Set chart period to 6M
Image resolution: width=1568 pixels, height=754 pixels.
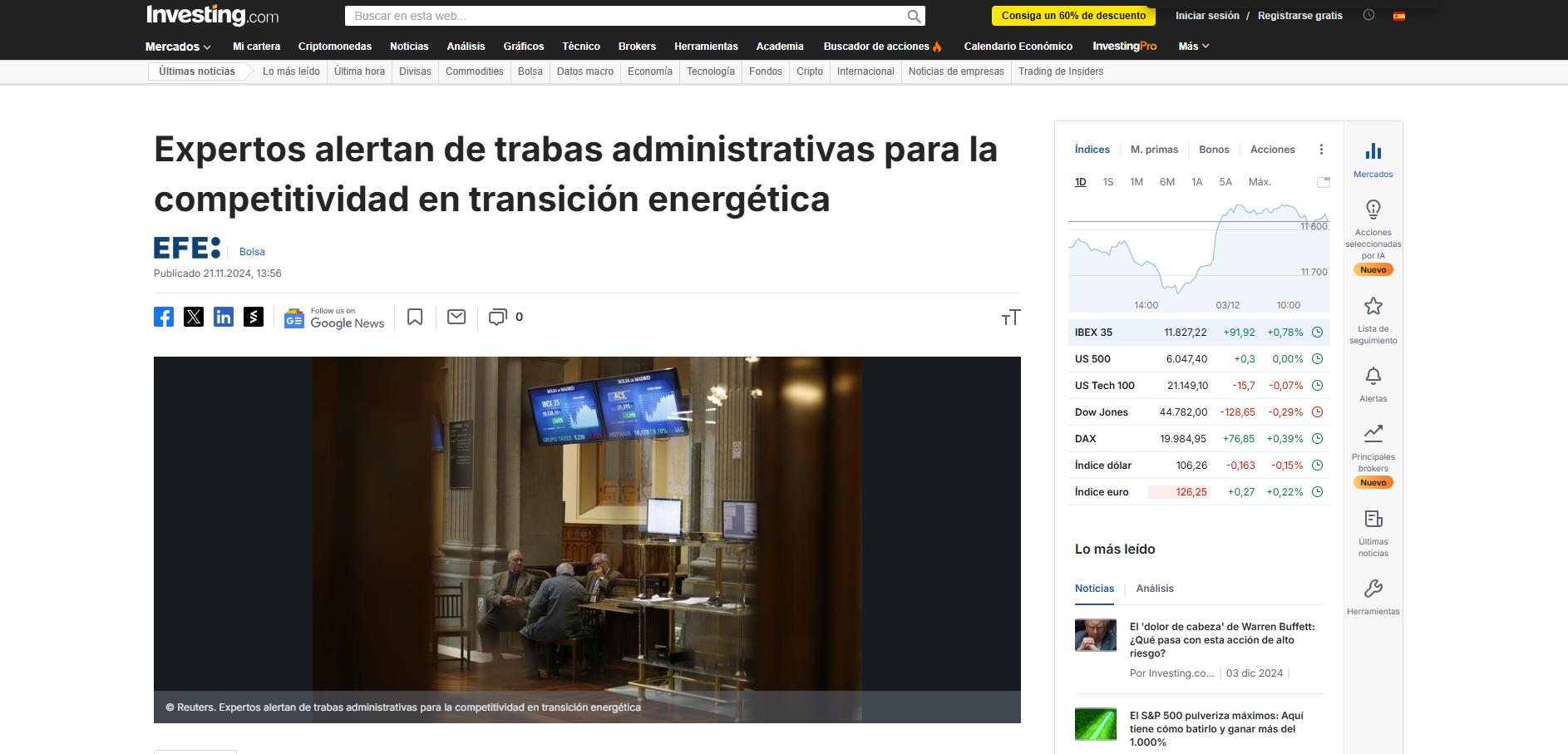pos(1167,182)
